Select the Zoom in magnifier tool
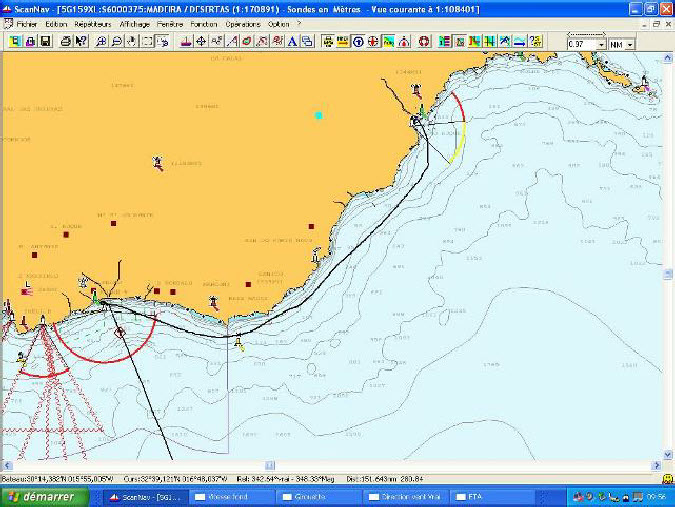The width and height of the screenshot is (675, 507). point(103,41)
